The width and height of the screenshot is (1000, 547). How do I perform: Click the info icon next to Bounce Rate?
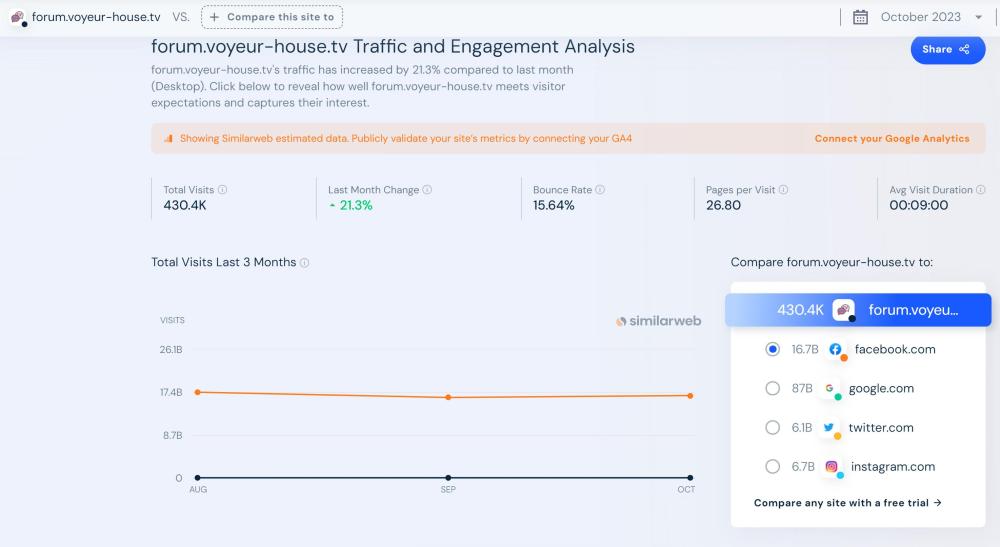click(600, 190)
